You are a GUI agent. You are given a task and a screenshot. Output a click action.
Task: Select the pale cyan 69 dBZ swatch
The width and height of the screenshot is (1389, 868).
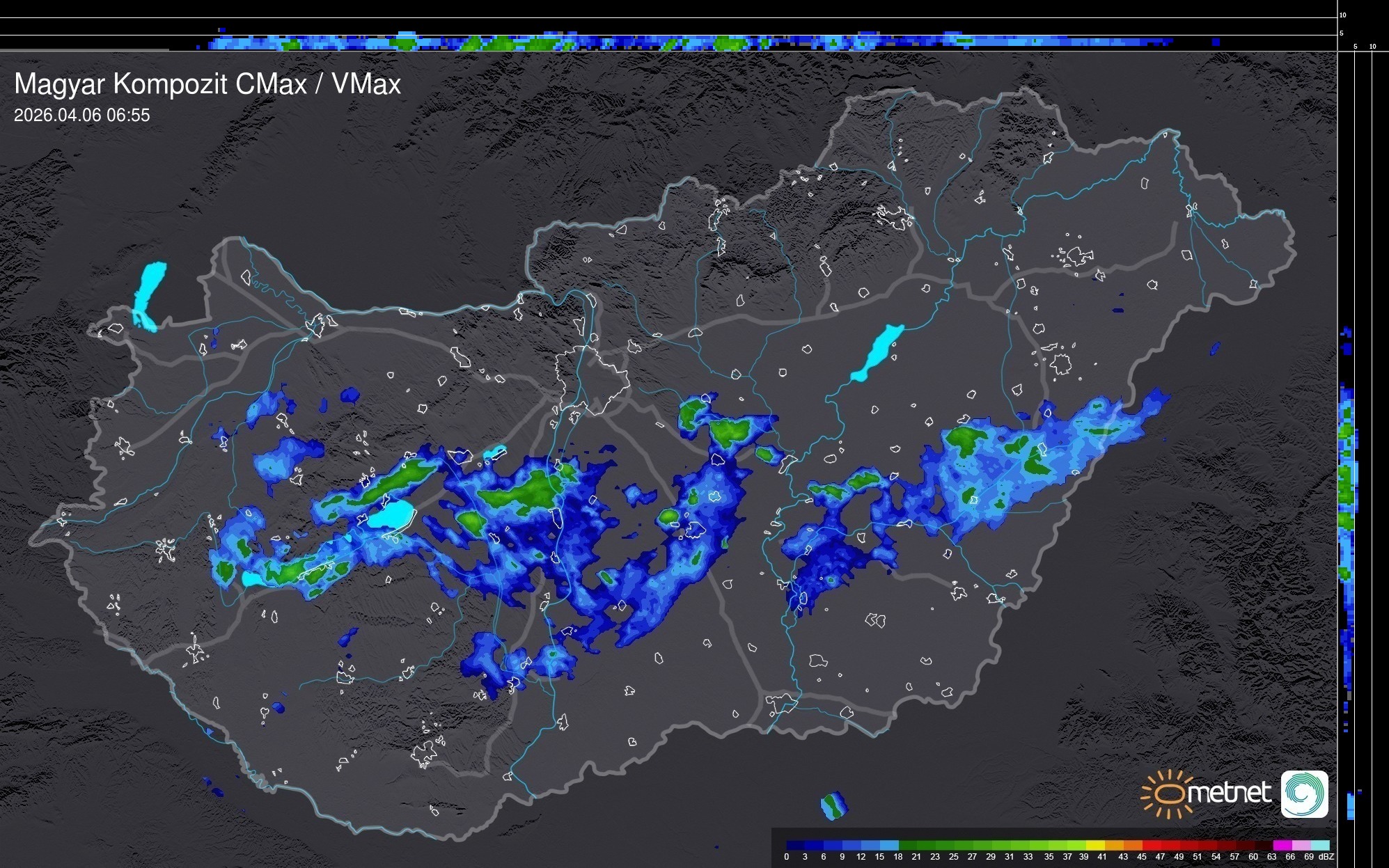pos(1319,845)
